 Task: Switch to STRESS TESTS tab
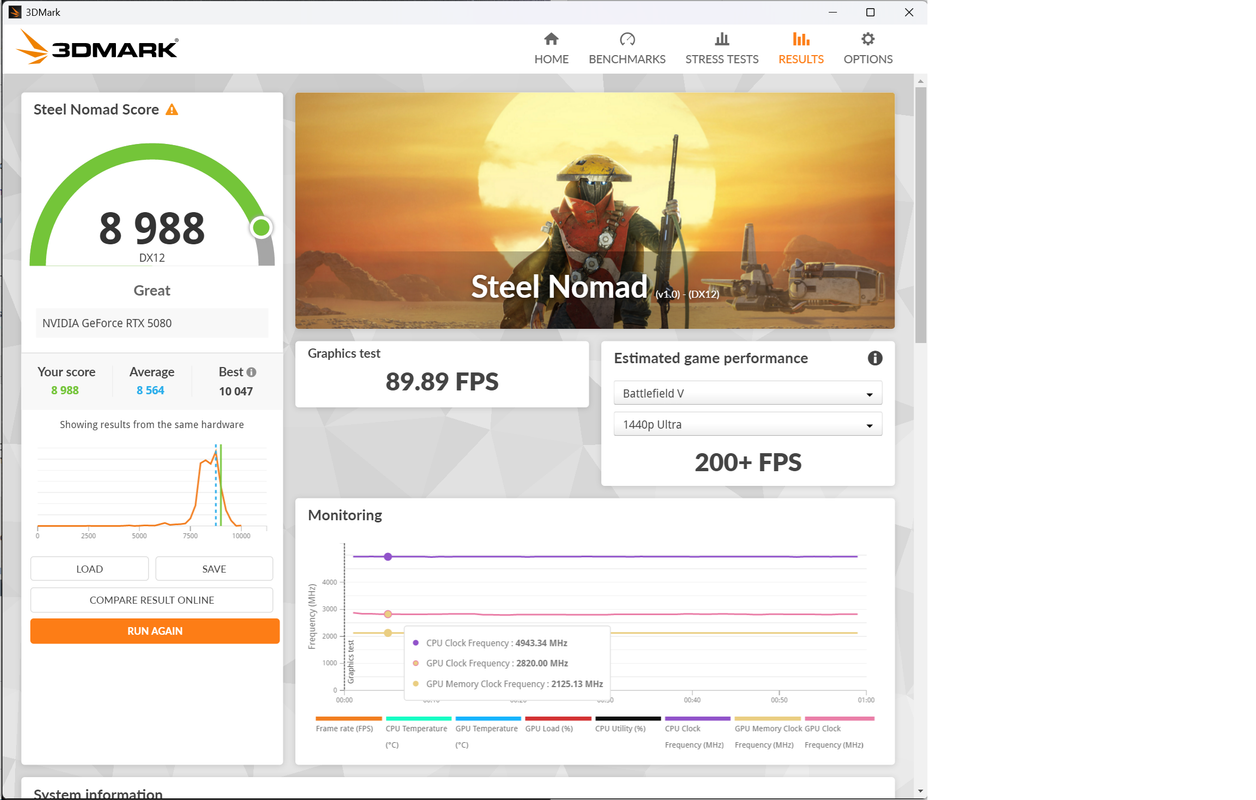(722, 48)
